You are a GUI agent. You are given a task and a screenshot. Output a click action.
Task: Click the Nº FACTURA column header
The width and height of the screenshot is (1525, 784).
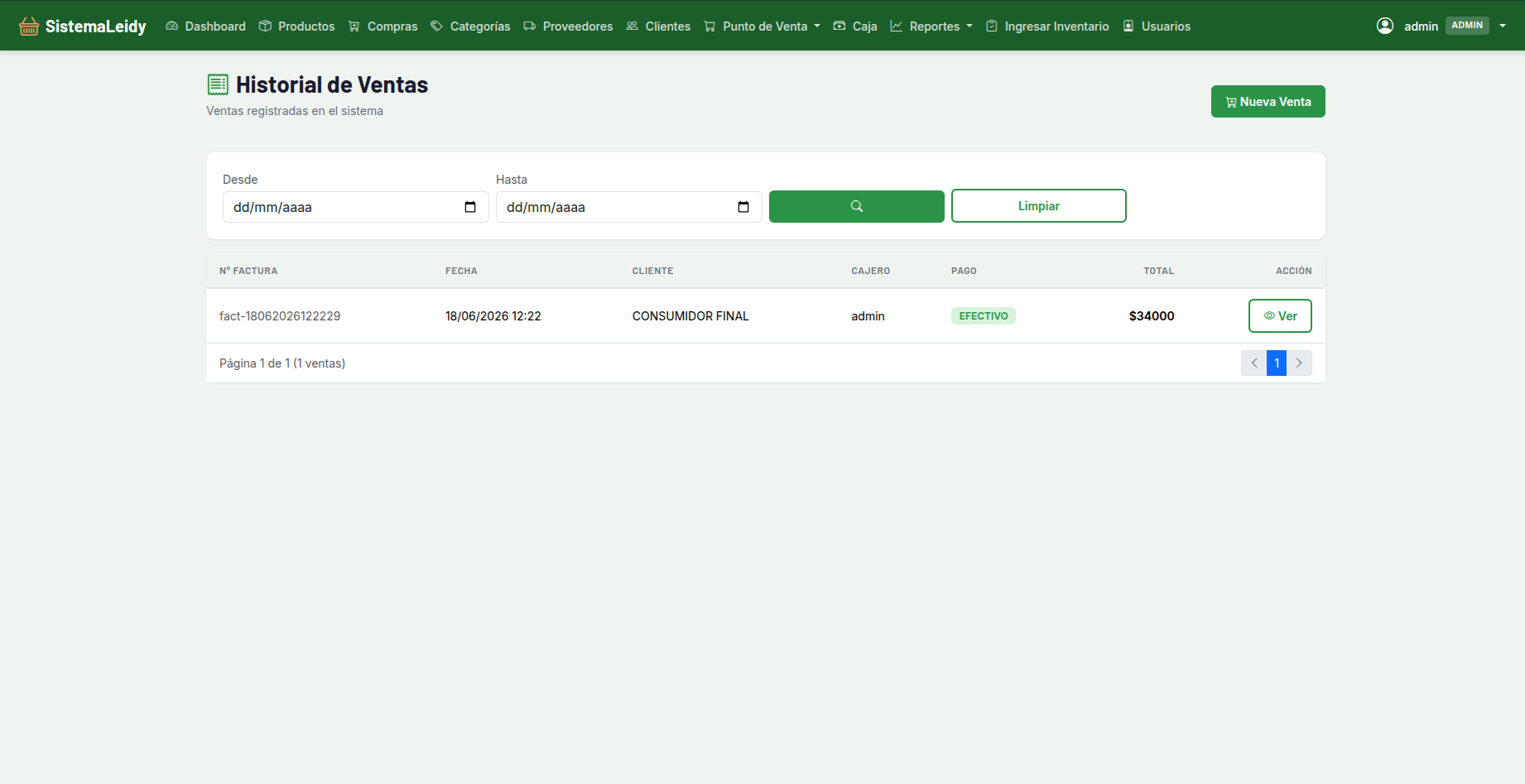coord(248,271)
